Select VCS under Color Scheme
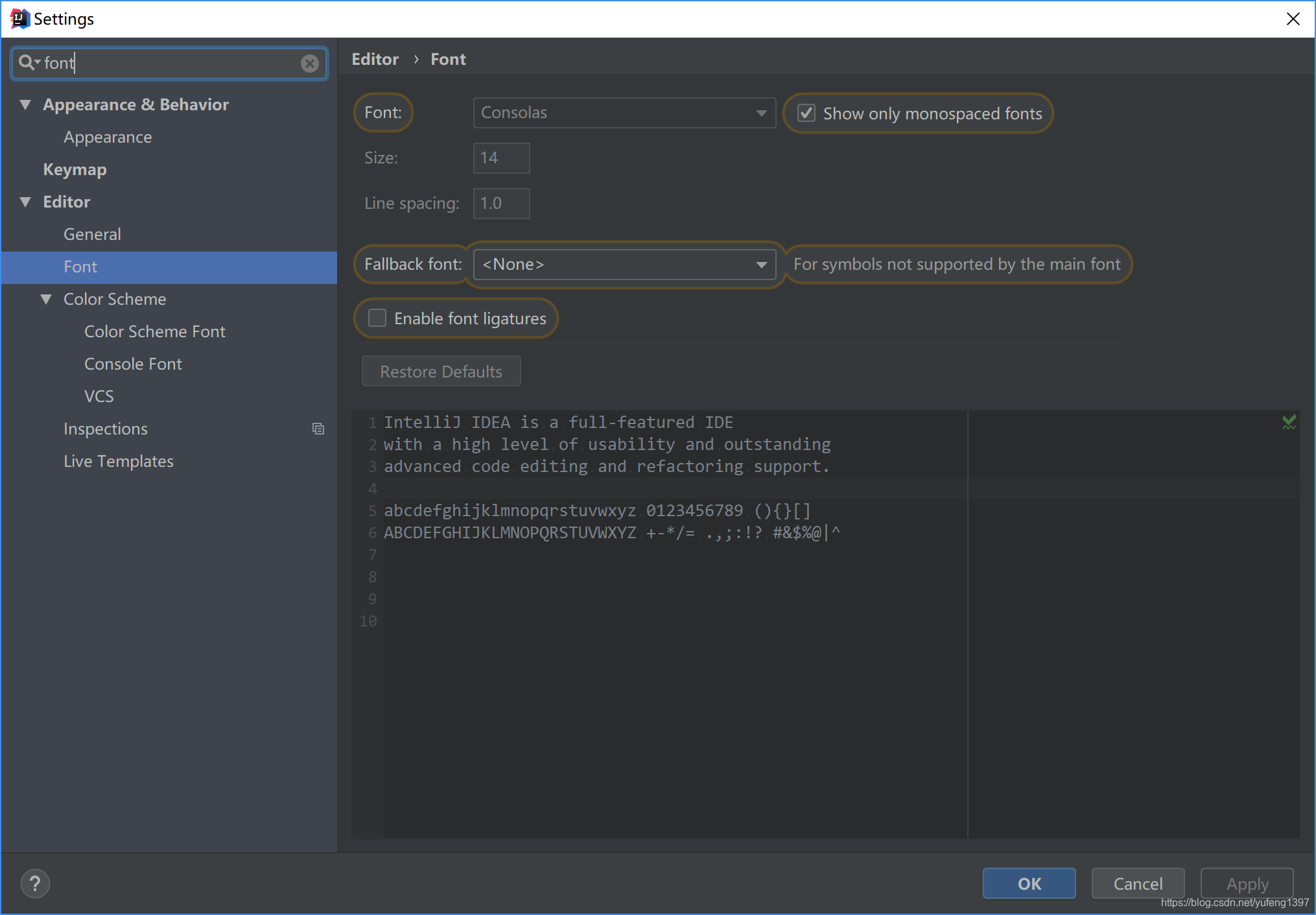 click(x=99, y=396)
